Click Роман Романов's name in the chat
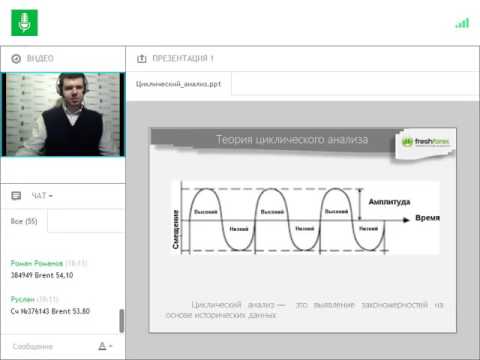 tap(37, 263)
